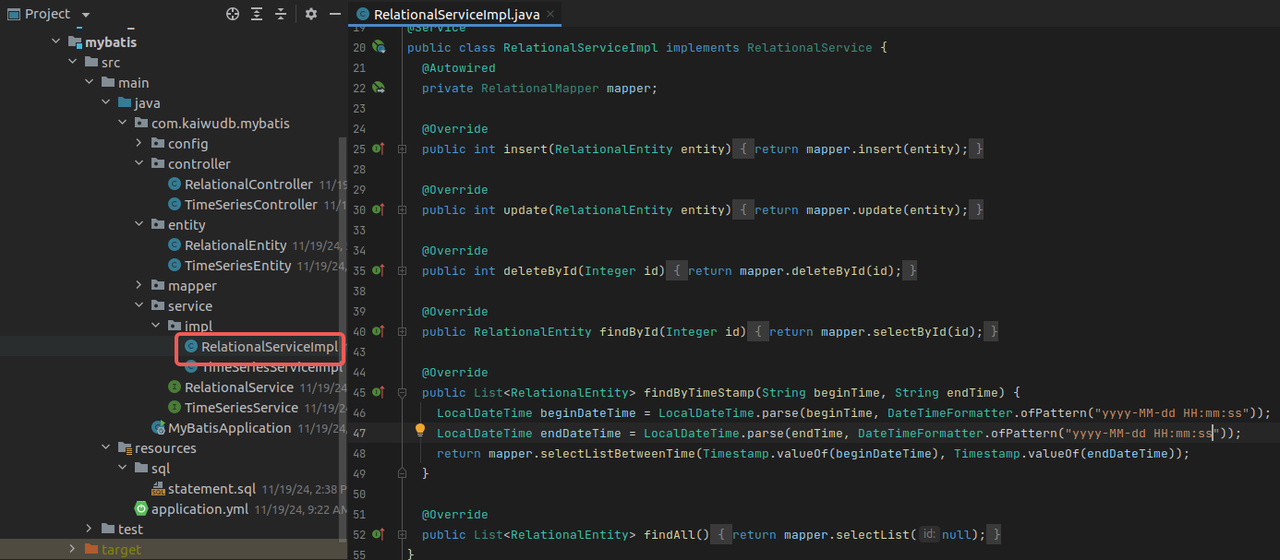Image resolution: width=1280 pixels, height=560 pixels.
Task: Click the Spring bean gutter icon on line 20
Action: [379, 47]
